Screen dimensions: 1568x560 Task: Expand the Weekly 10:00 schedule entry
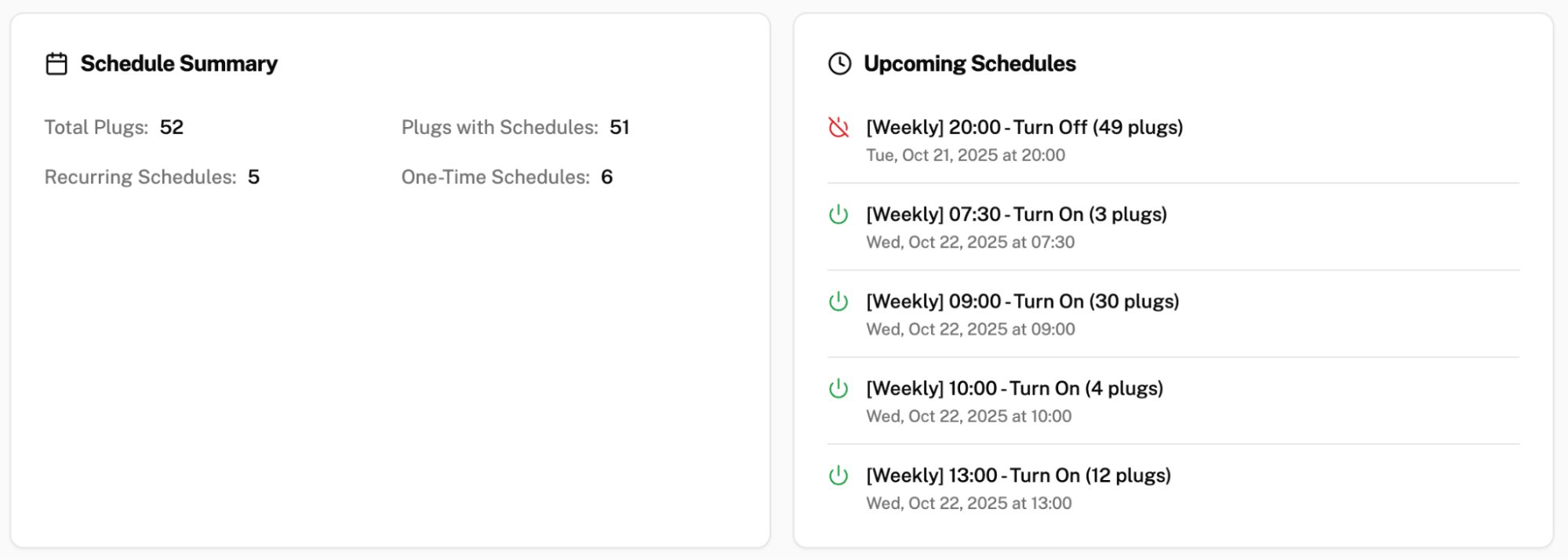click(x=1013, y=387)
